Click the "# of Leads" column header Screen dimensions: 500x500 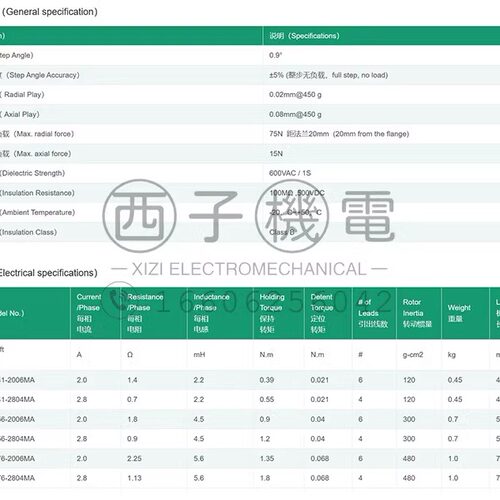pos(373,313)
